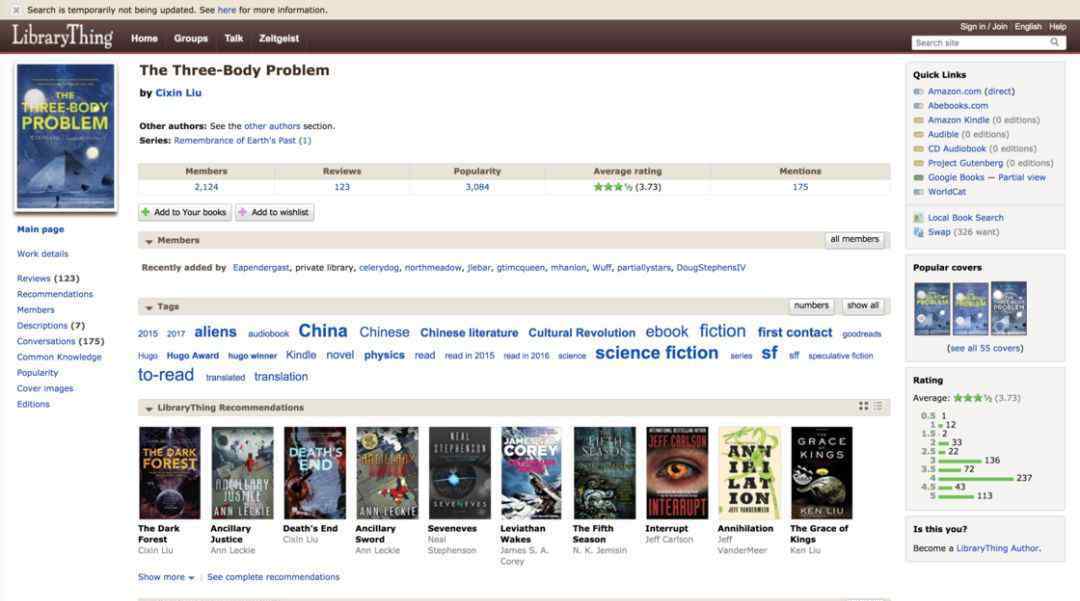Open Cover images in the sidebar
The image size is (1080, 601).
coord(45,389)
